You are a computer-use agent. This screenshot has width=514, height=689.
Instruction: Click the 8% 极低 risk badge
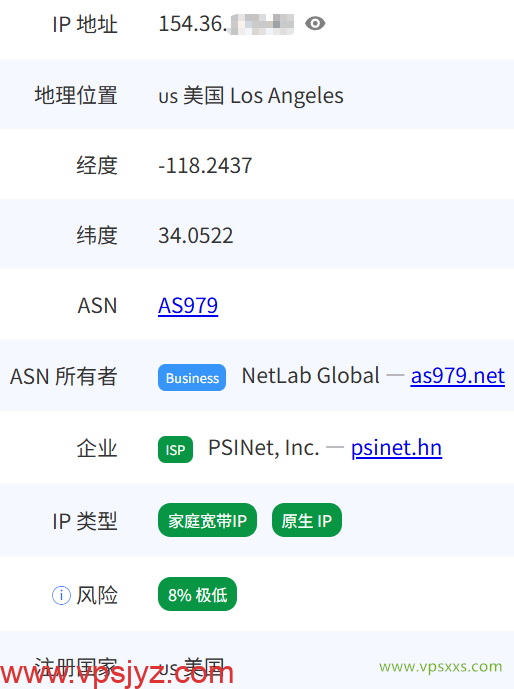click(x=197, y=594)
